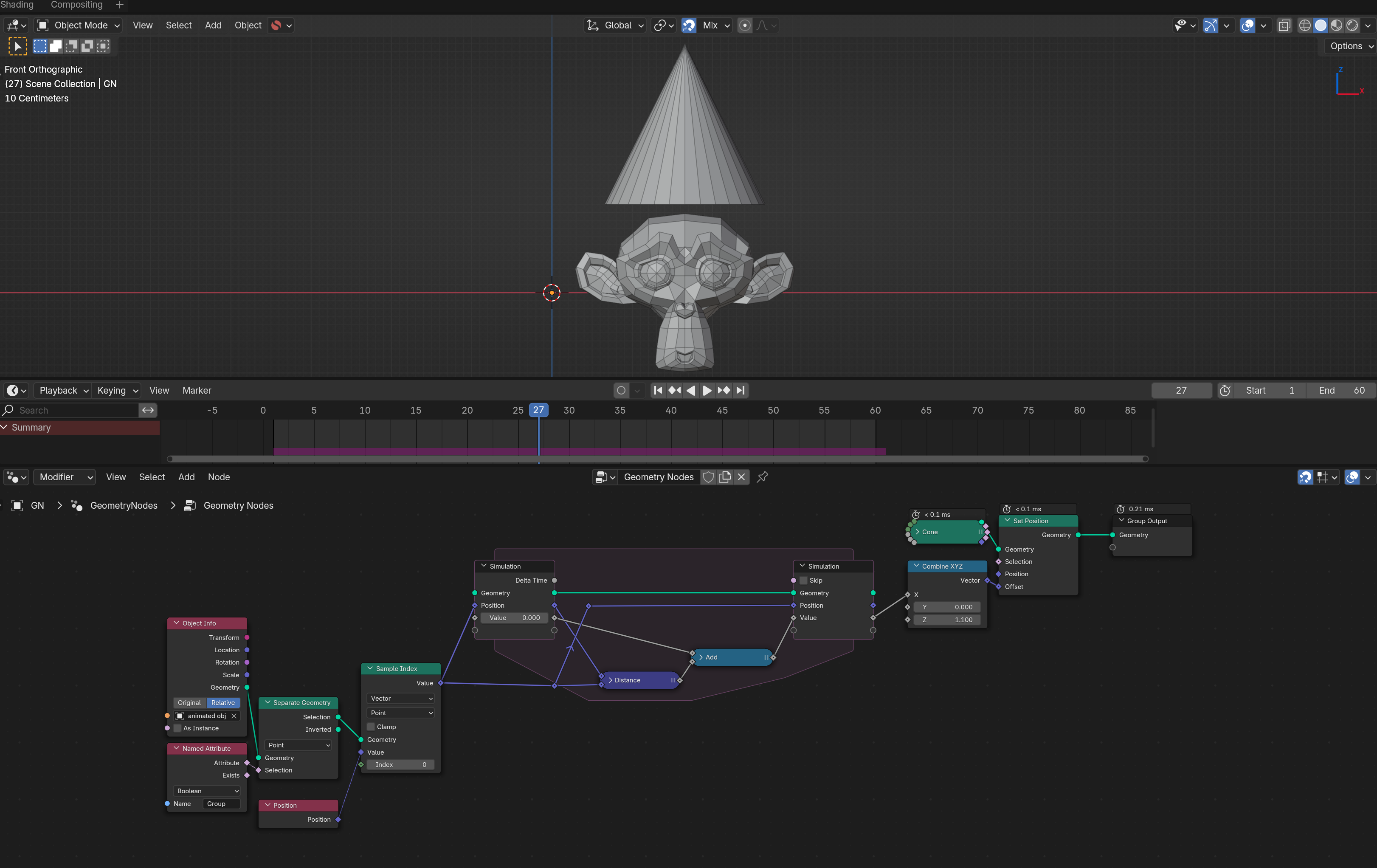Toggle viewport gizmos display
This screenshot has height=868, width=1377.
pyautogui.click(x=1210, y=25)
